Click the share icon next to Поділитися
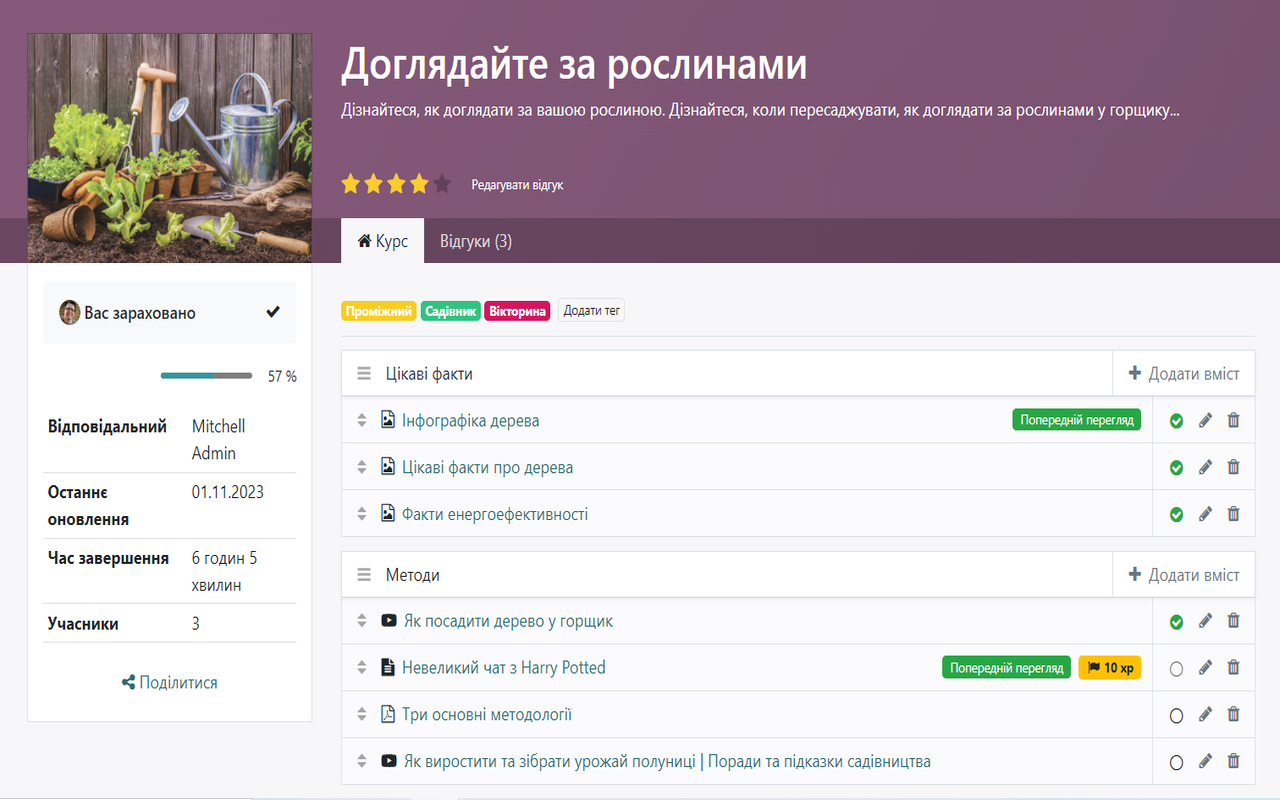The height and width of the screenshot is (800, 1280). (128, 683)
